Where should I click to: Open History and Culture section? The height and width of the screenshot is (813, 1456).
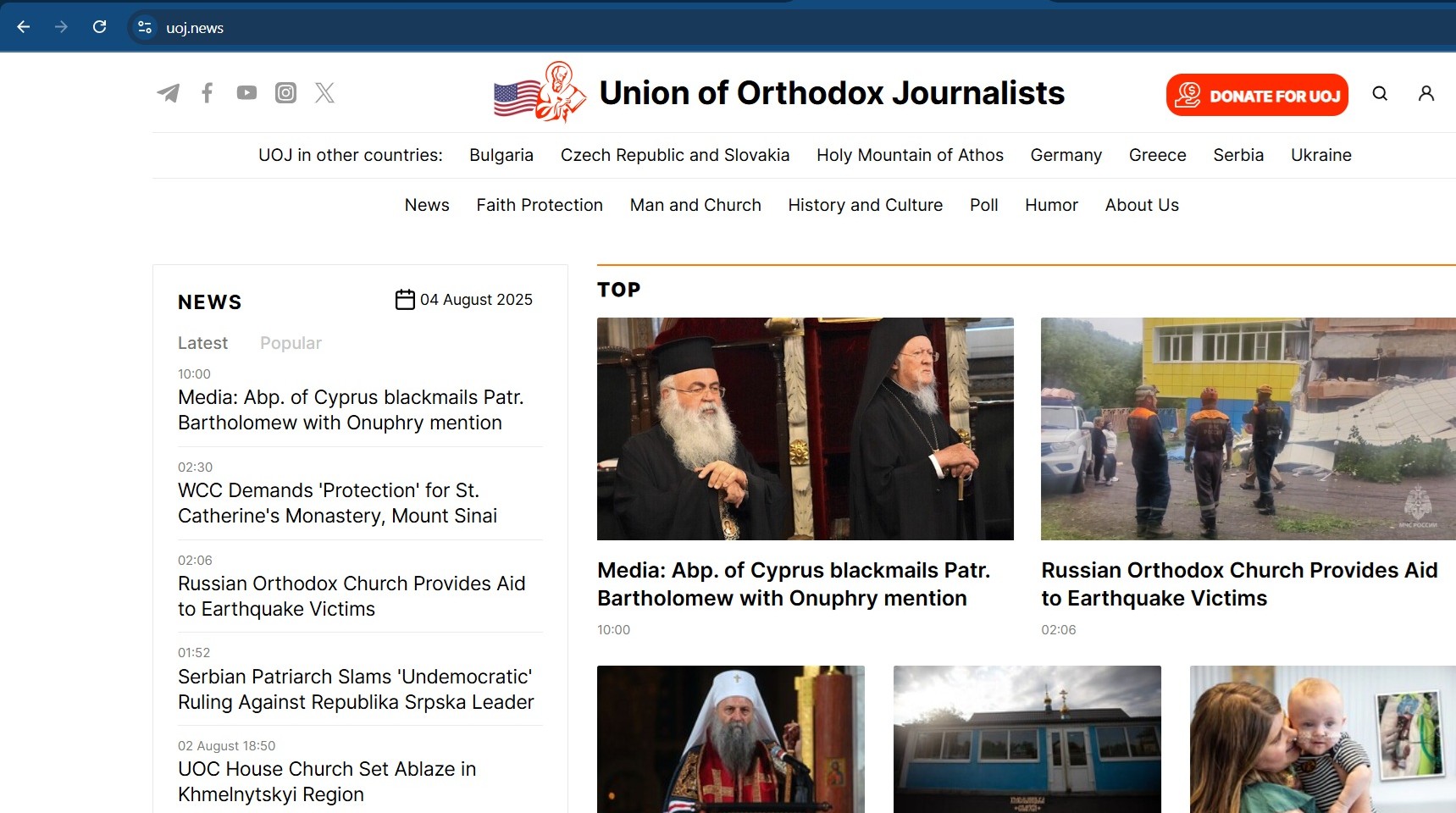(865, 205)
